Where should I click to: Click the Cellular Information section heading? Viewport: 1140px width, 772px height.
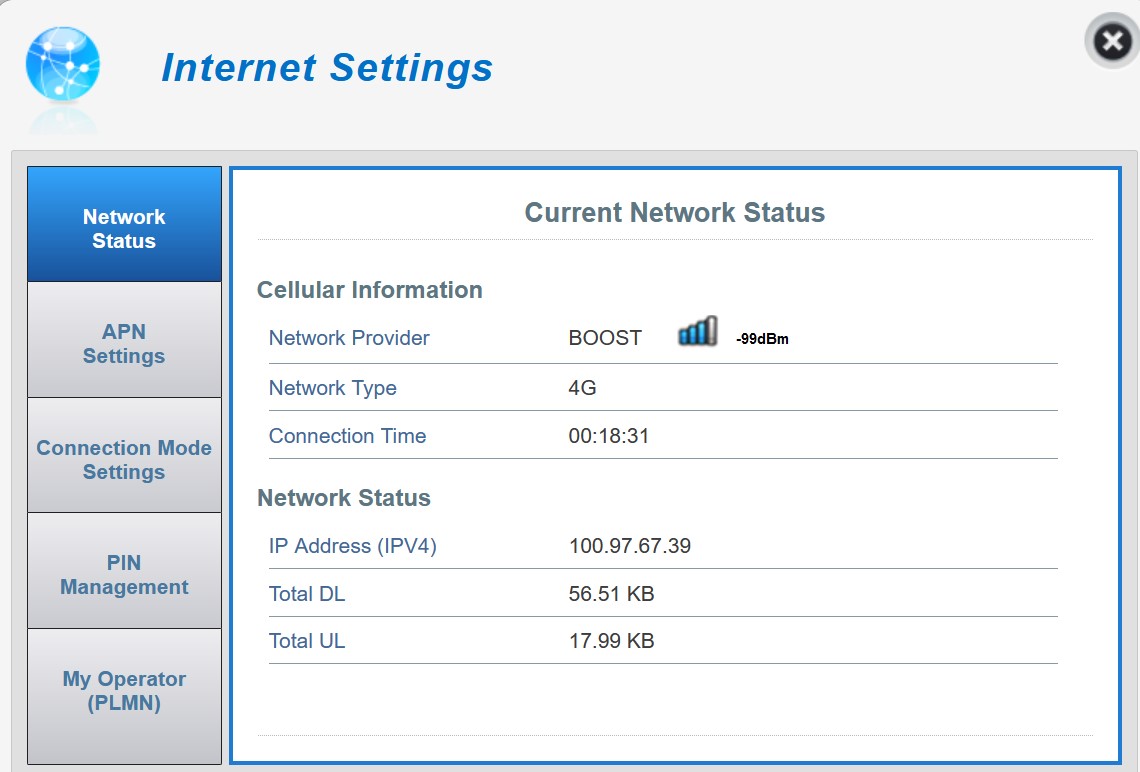click(370, 290)
